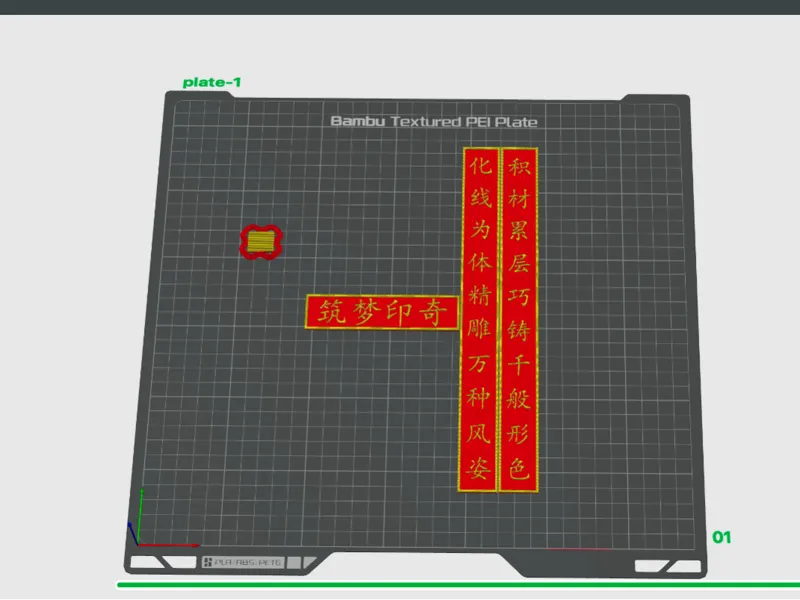Image resolution: width=800 pixels, height=600 pixels.
Task: Click the green Y-axis arrow of the origin gizmo
Action: [x=140, y=516]
